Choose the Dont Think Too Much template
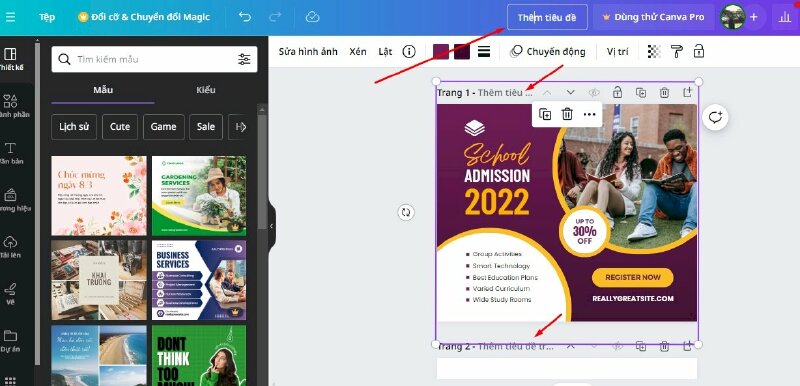The width and height of the screenshot is (800, 386). [x=199, y=356]
